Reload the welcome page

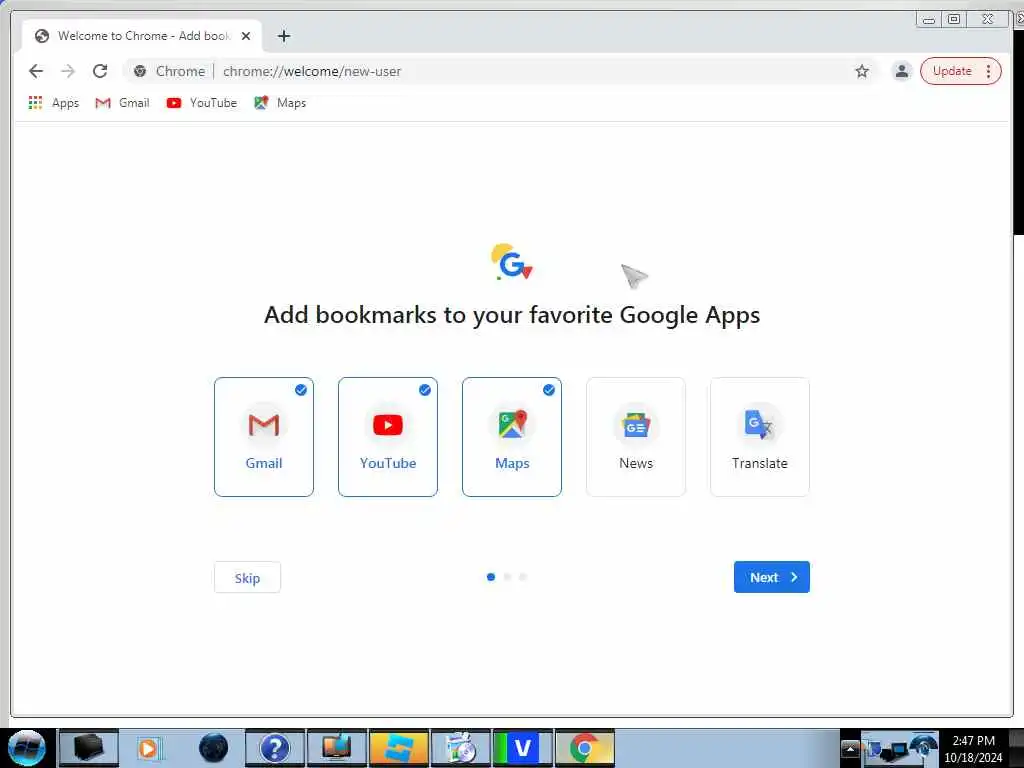point(100,71)
